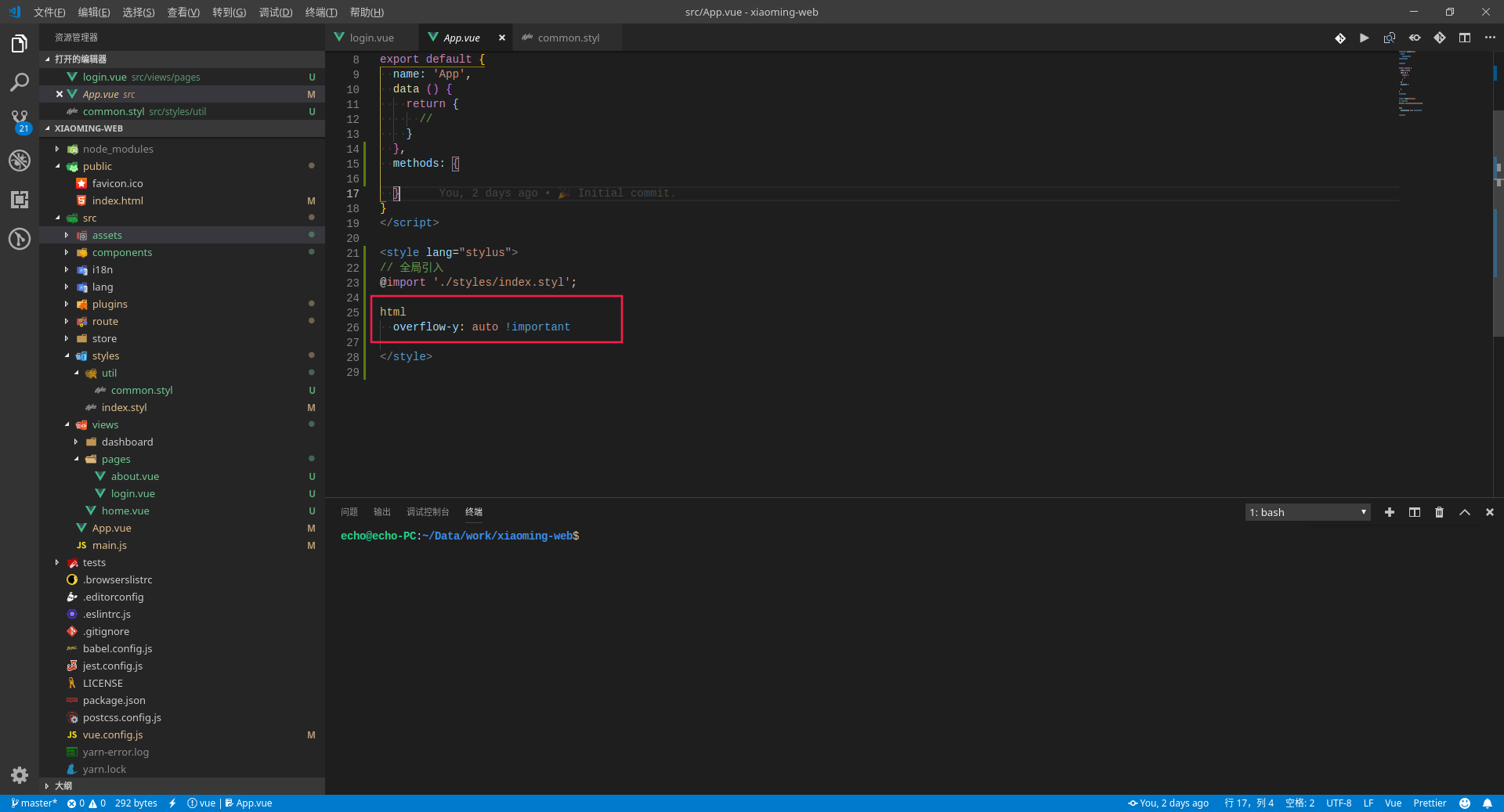Click the master* git branch indicator

(x=34, y=803)
